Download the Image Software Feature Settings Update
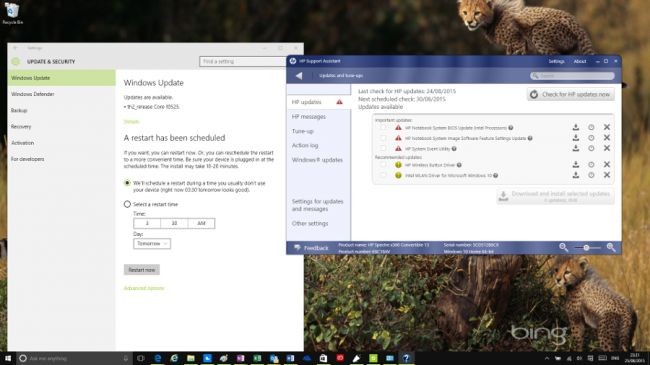The image size is (650, 365). tap(576, 138)
